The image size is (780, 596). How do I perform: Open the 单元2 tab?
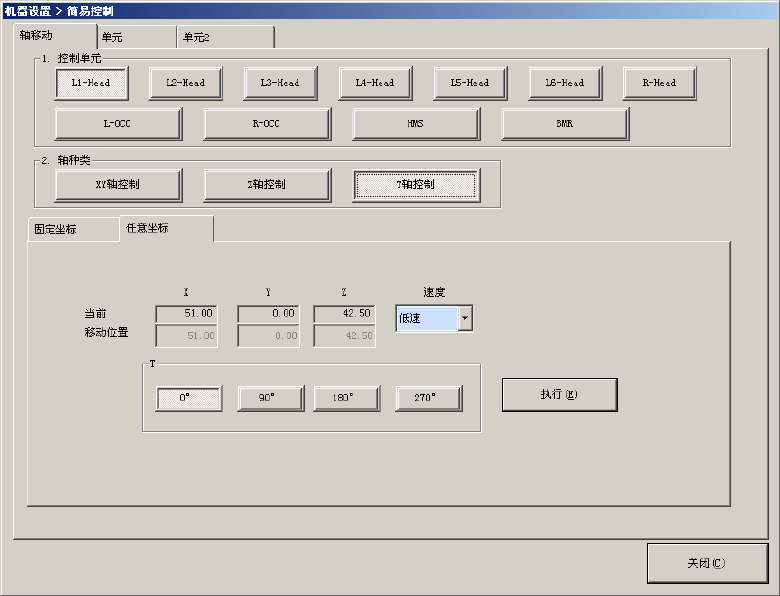[x=225, y=37]
